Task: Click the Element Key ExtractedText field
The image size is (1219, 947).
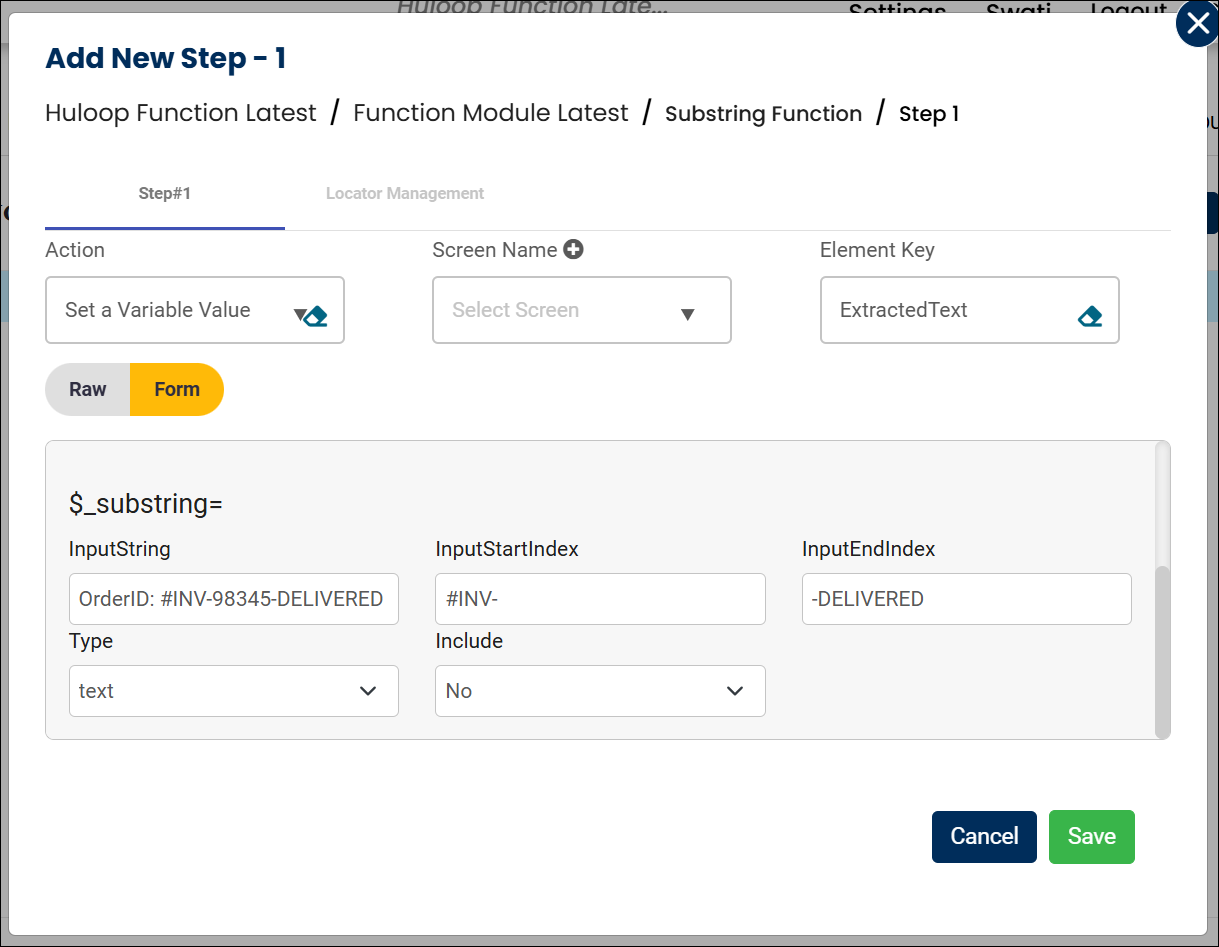Action: click(x=950, y=311)
